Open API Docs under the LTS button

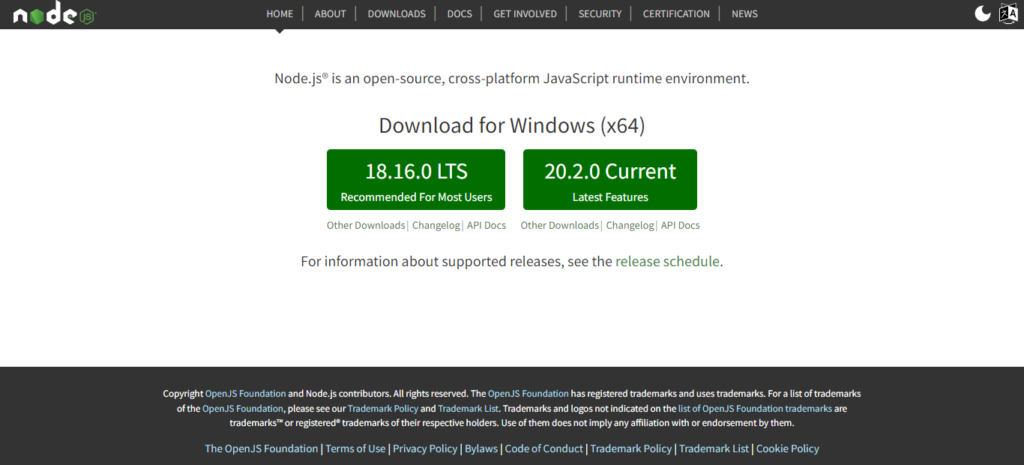pyautogui.click(x=487, y=225)
